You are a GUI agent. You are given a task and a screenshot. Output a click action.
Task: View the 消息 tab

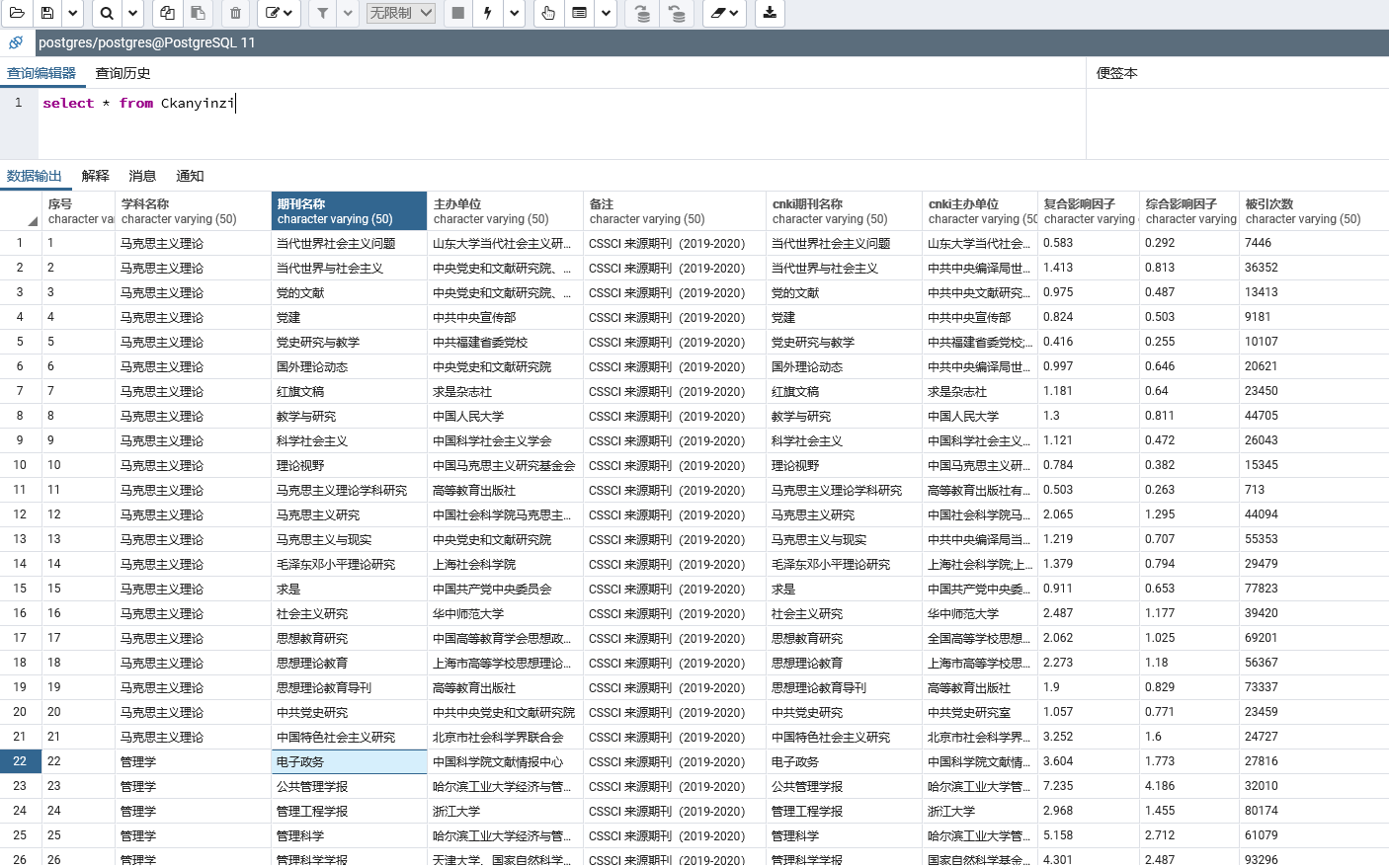tap(142, 176)
